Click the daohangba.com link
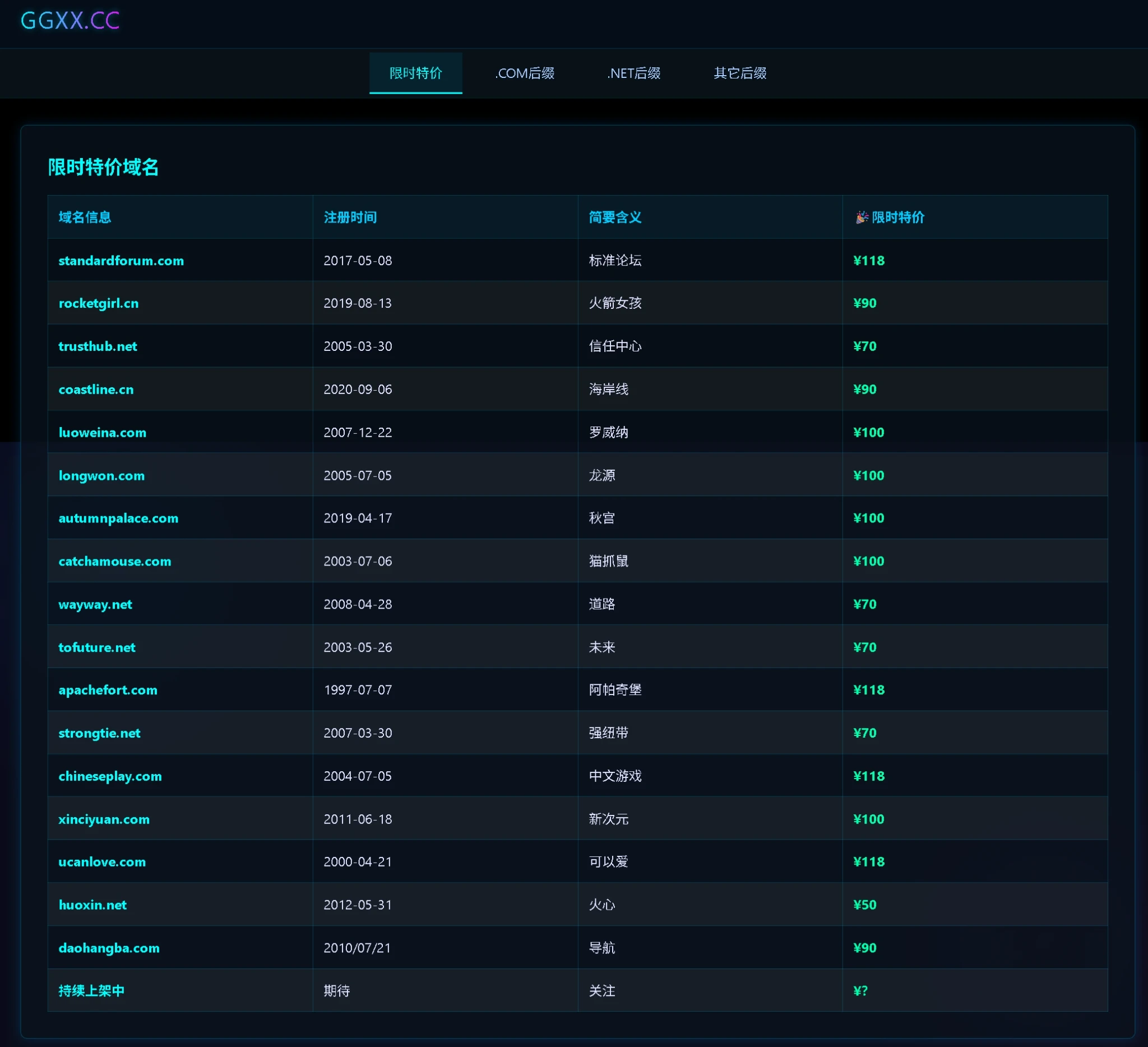Viewport: 1148px width, 1047px height. [109, 947]
